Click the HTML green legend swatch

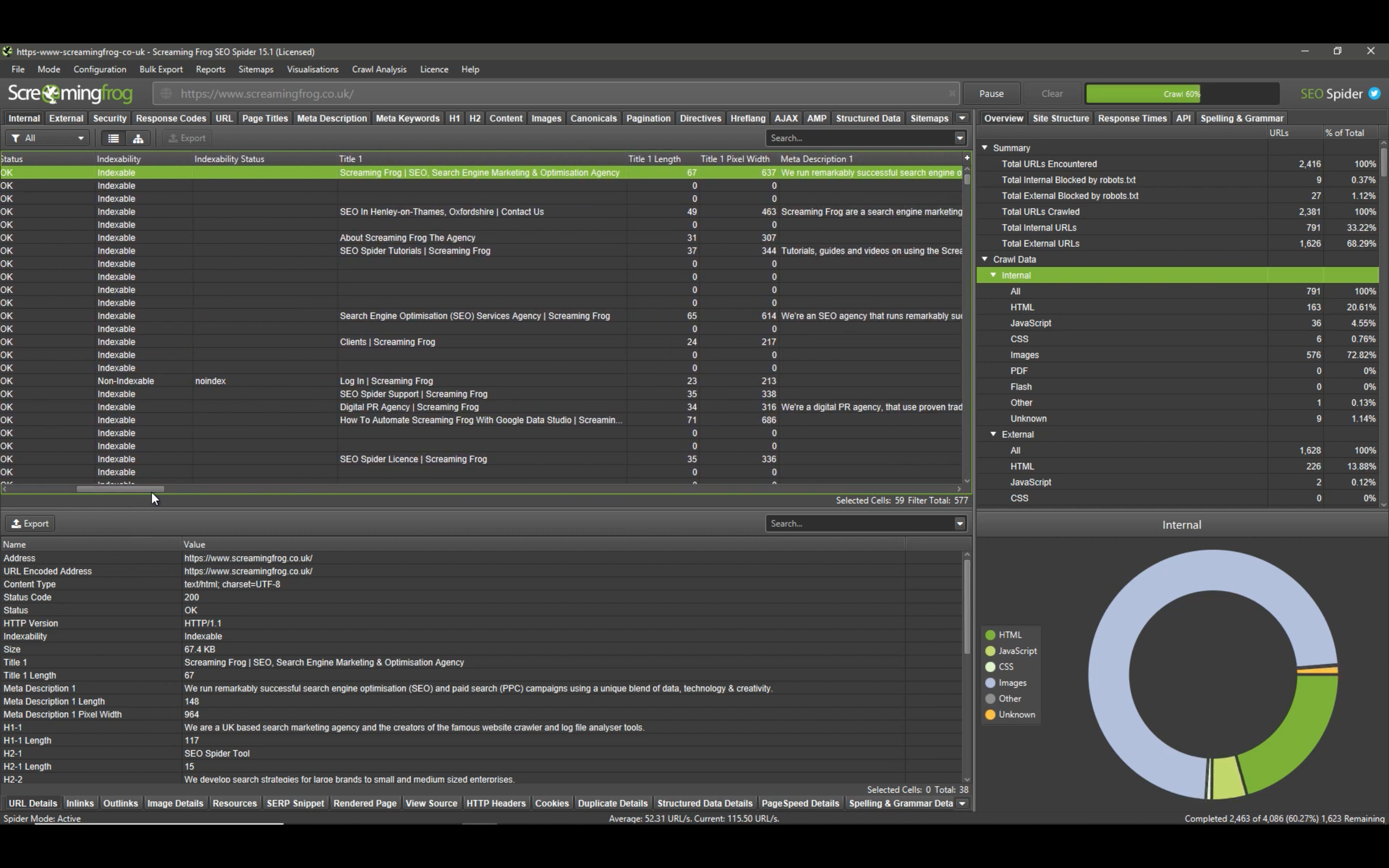coord(990,635)
